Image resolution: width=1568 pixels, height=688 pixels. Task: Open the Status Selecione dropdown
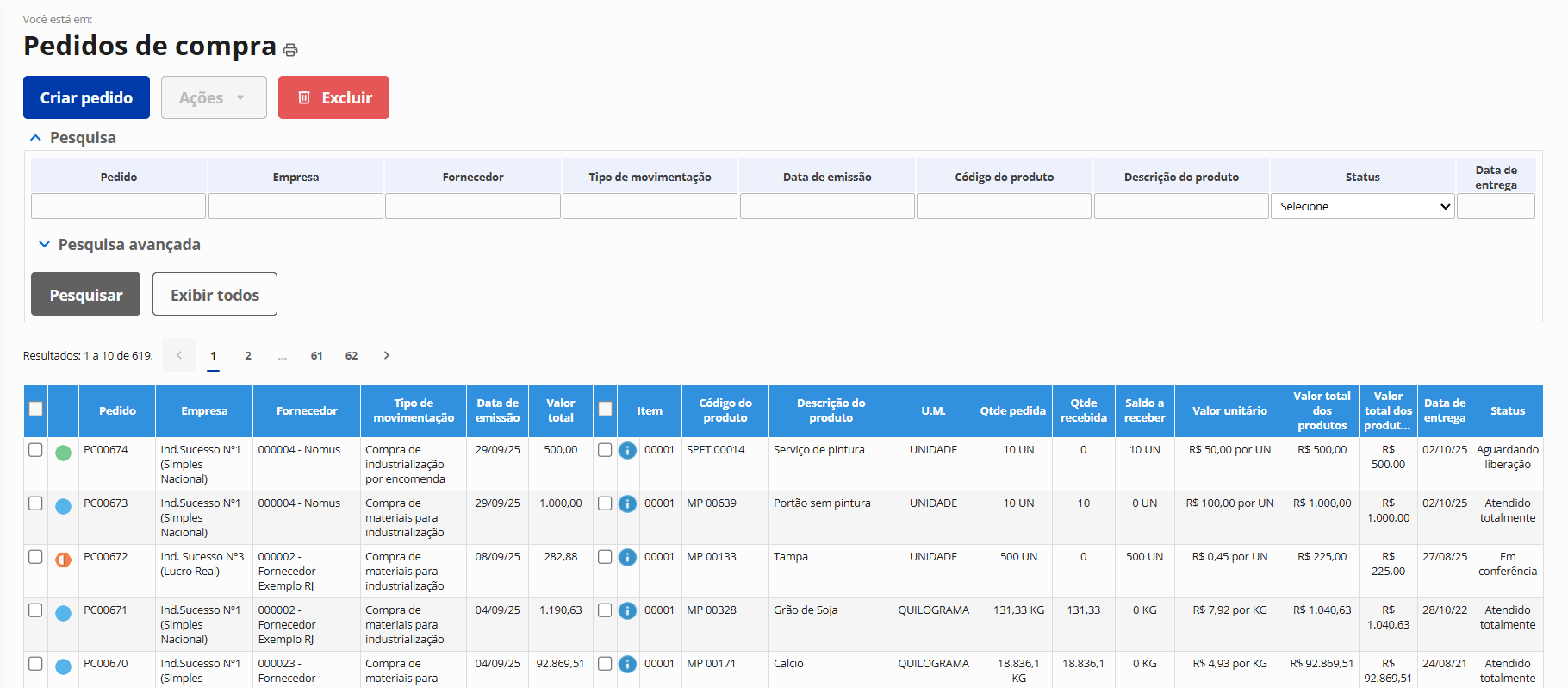pyautogui.click(x=1362, y=206)
